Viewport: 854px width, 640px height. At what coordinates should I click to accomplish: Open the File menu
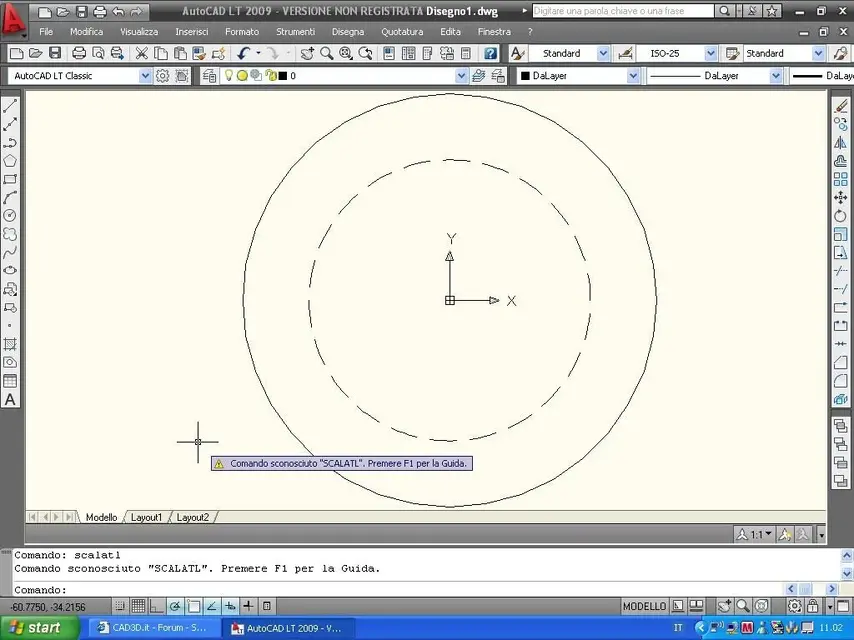pos(46,32)
